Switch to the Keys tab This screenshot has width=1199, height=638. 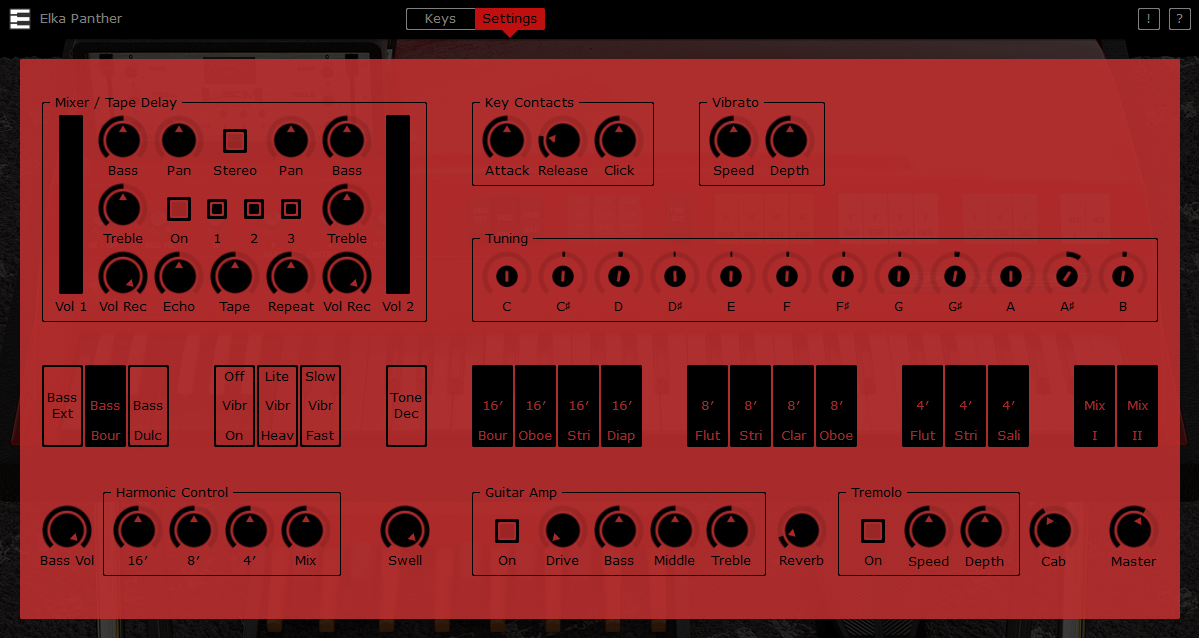(x=440, y=18)
